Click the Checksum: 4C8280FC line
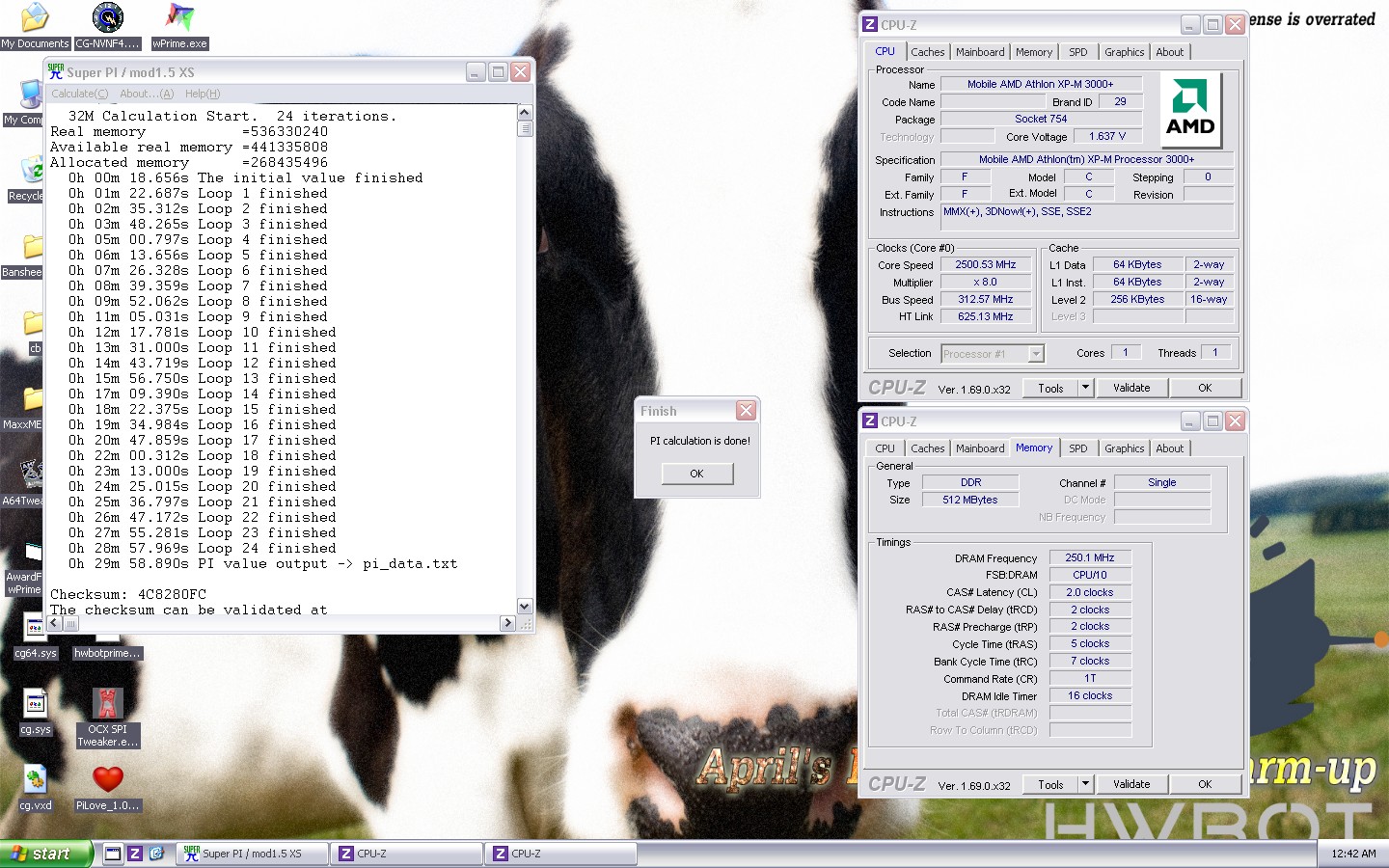 pos(128,594)
